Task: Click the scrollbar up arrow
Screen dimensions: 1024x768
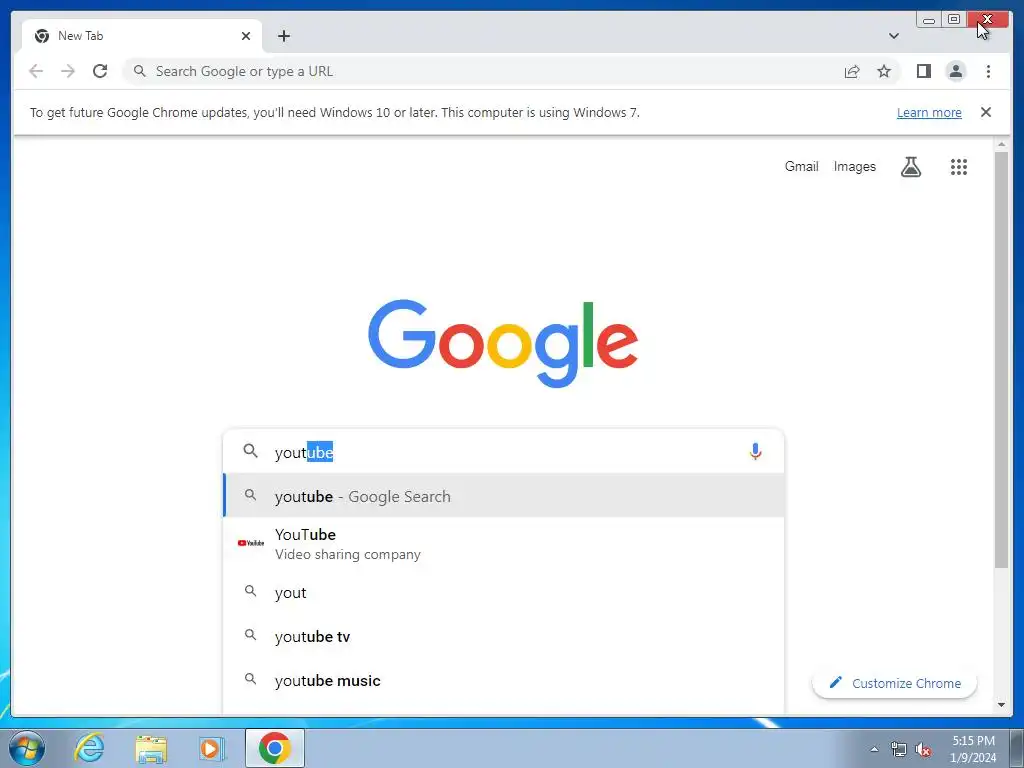Action: coord(1001,144)
